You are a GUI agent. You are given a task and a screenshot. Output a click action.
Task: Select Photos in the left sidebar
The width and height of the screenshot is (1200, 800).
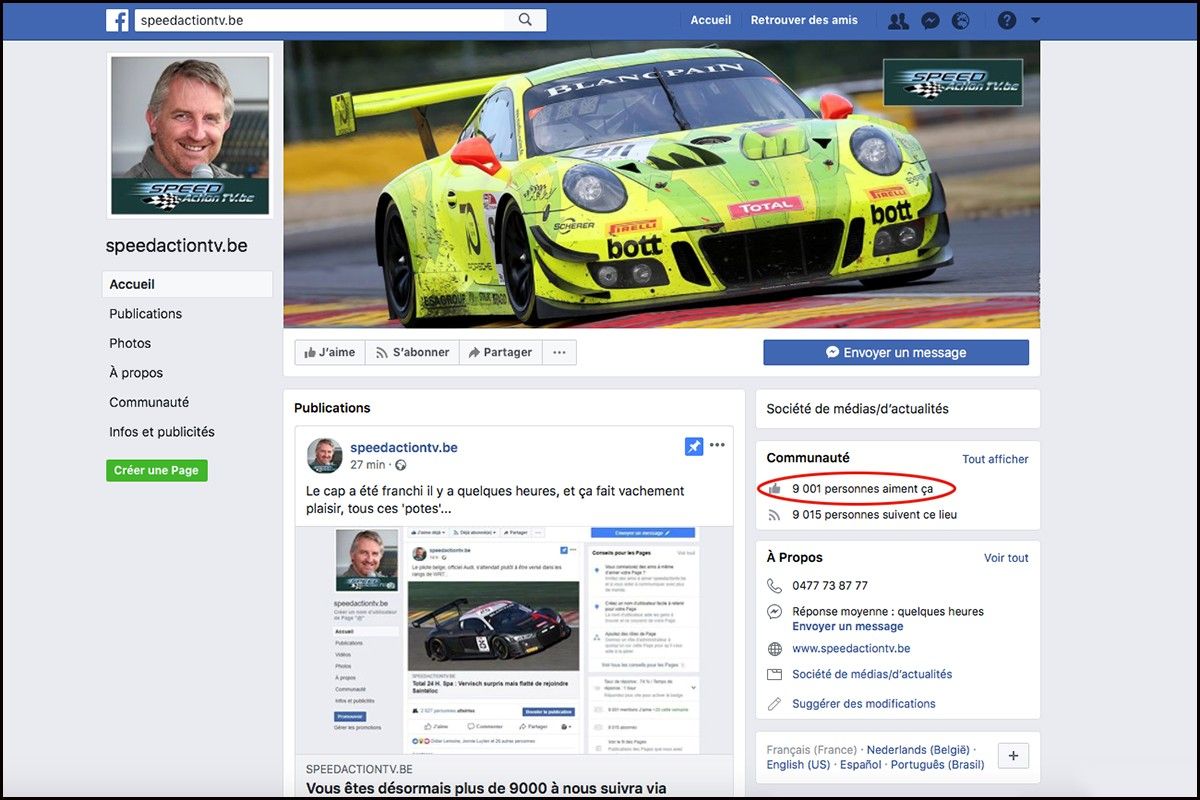130,343
